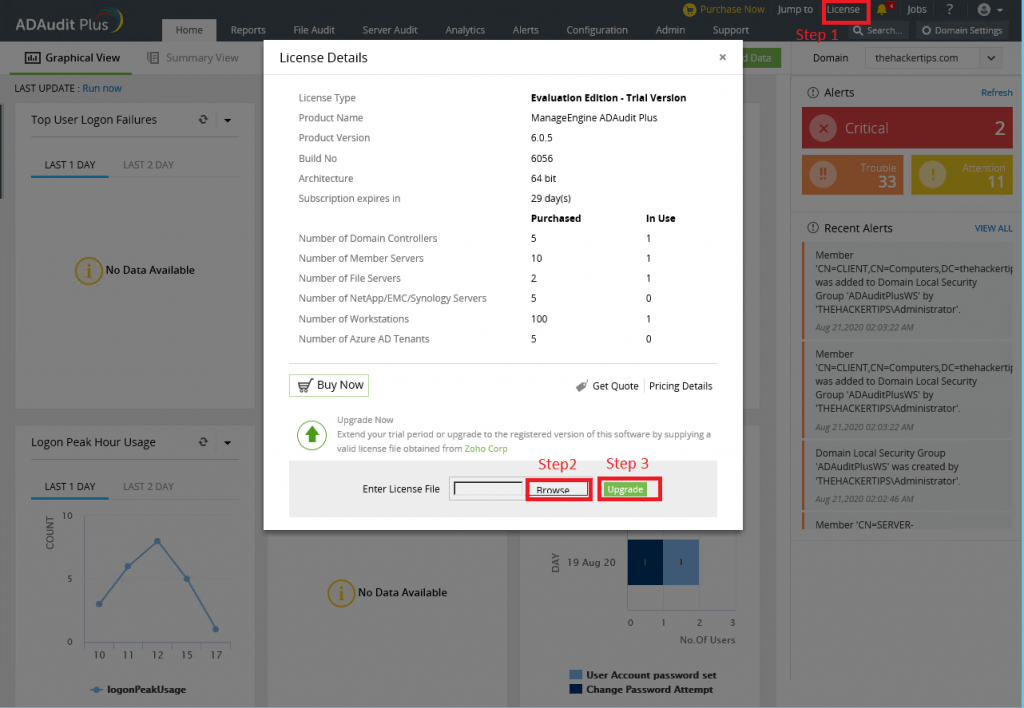The height and width of the screenshot is (708, 1024).
Task: Click Run now next to Last Update
Action: pos(102,88)
